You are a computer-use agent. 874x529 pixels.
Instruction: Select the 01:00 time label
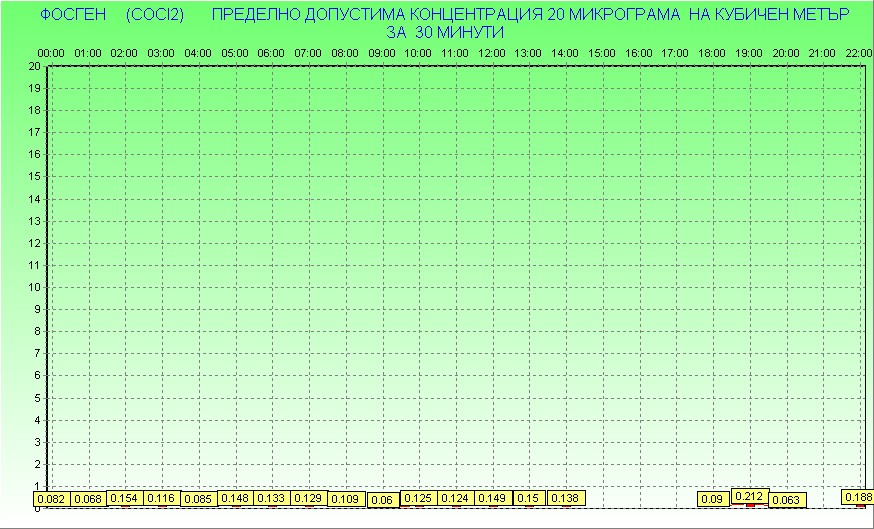click(x=88, y=54)
